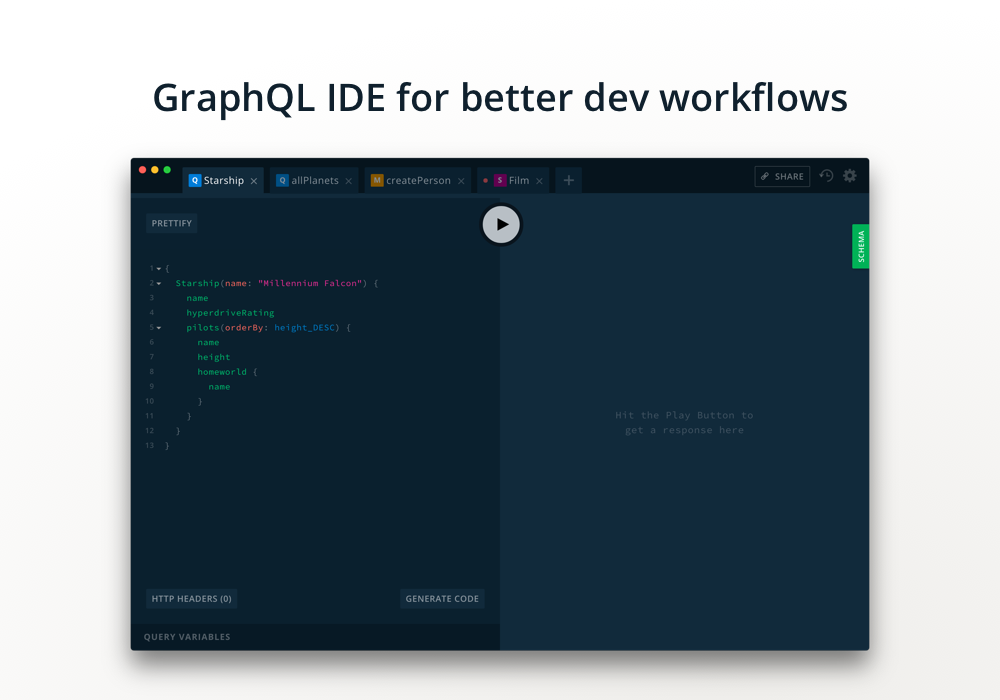Viewport: 1000px width, 700px height.
Task: Open the SCHEMA side panel
Action: coord(861,246)
